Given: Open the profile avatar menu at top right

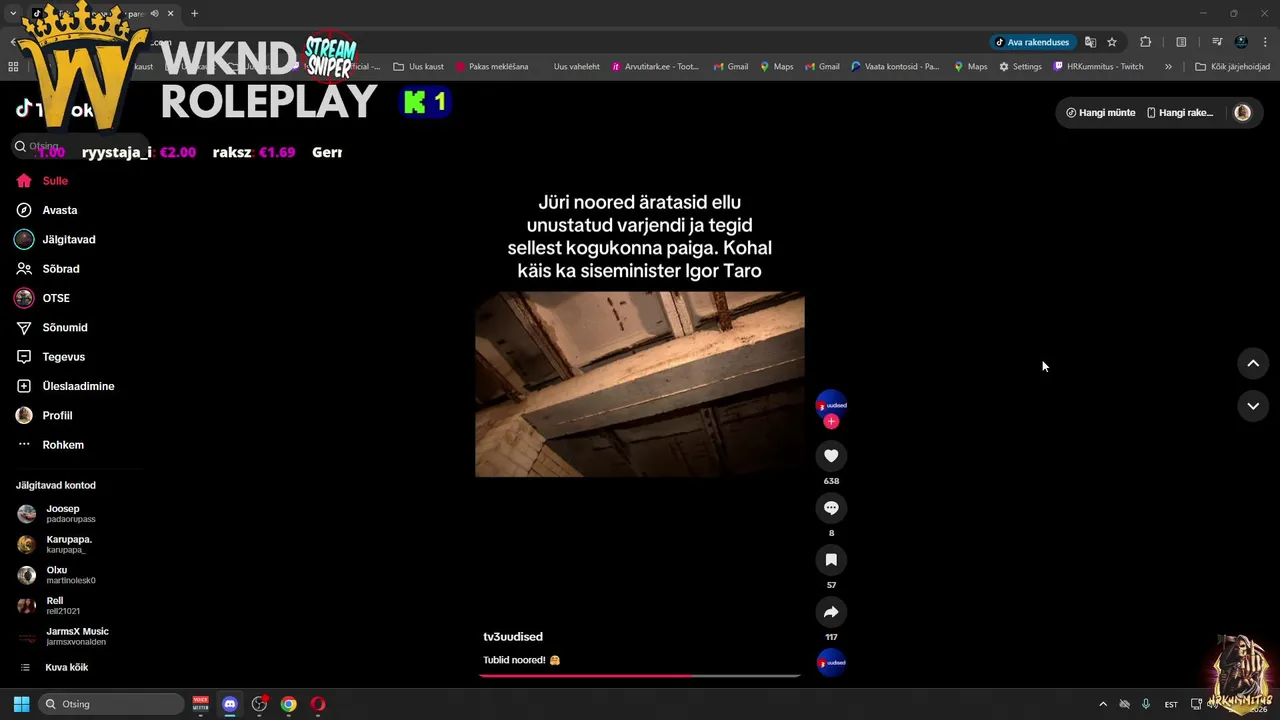Looking at the screenshot, I should pyautogui.click(x=1242, y=113).
